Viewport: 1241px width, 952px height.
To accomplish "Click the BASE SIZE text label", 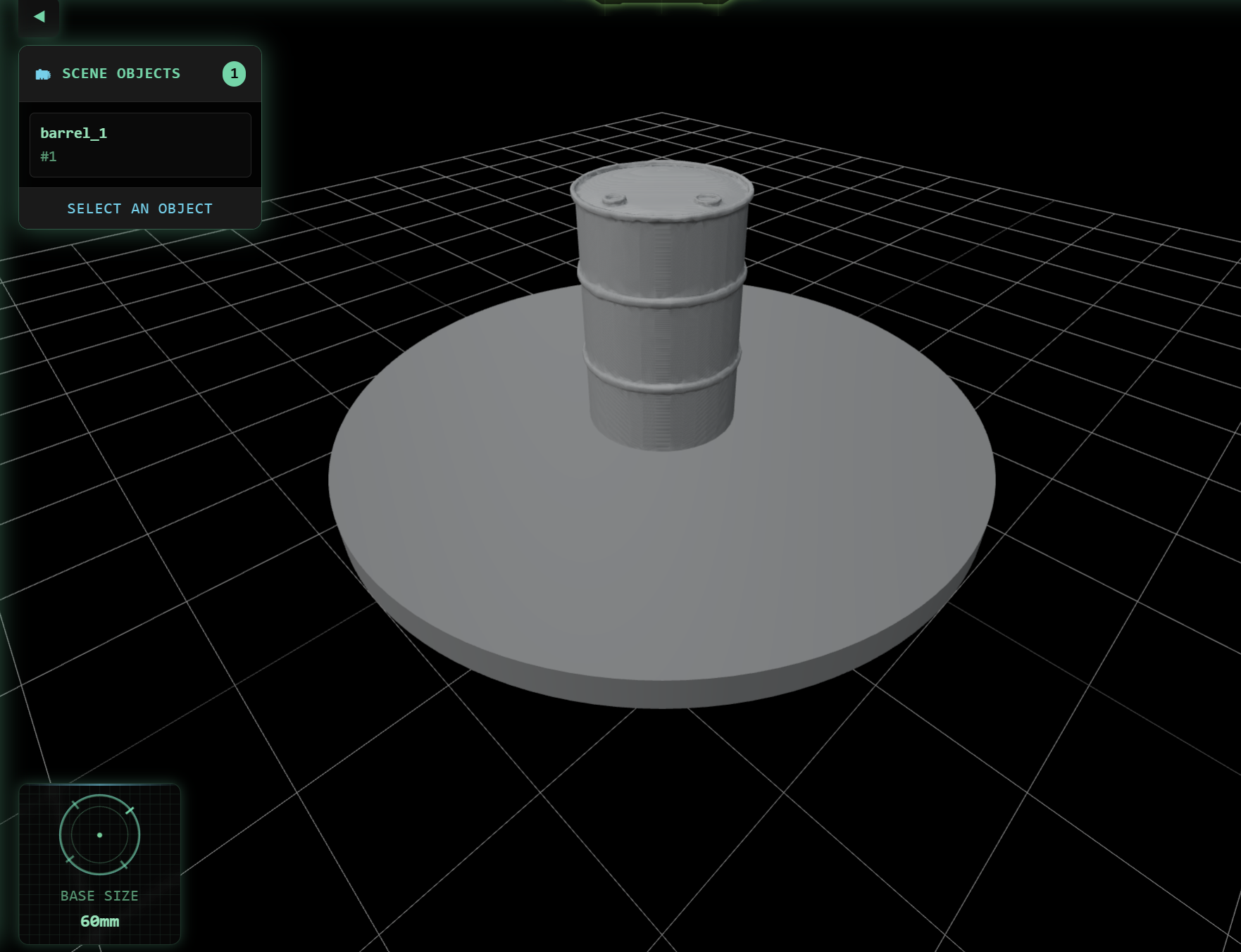I will tap(99, 896).
